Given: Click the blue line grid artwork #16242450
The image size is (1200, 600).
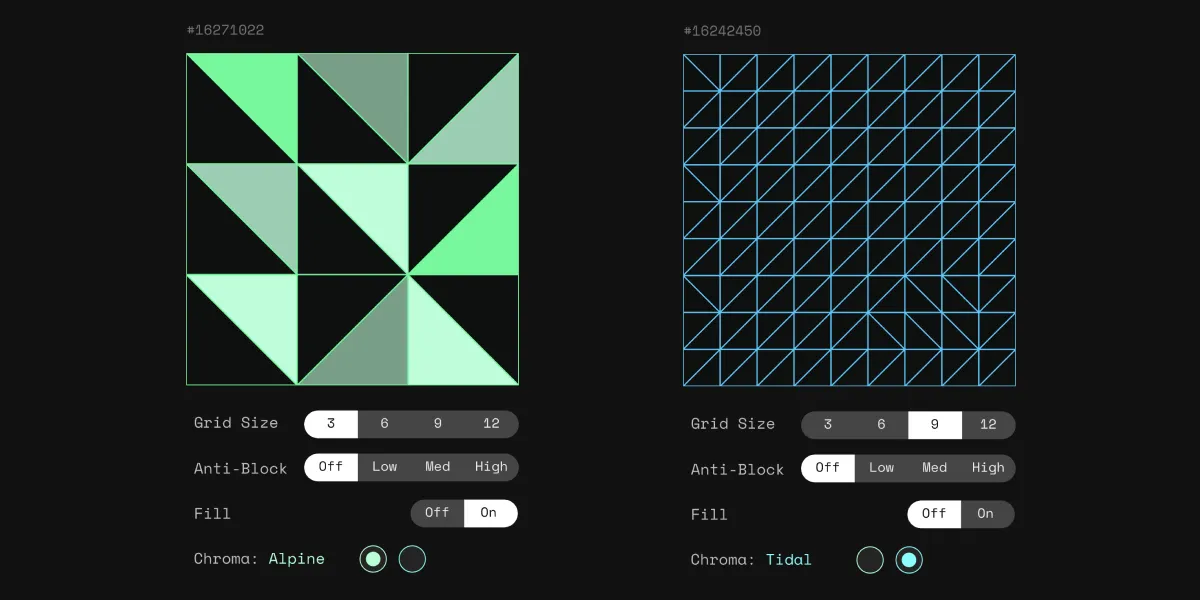Looking at the screenshot, I should 849,220.
